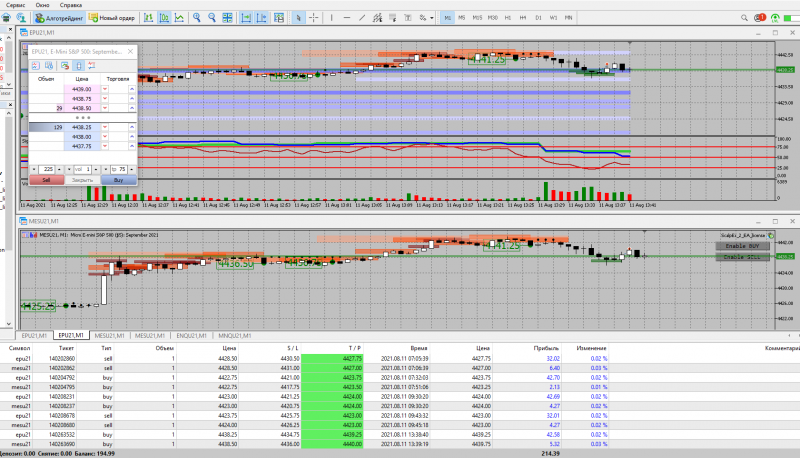Switch to the MNQU21,M1 chart tab
800x458 pixels.
[x=233, y=336]
